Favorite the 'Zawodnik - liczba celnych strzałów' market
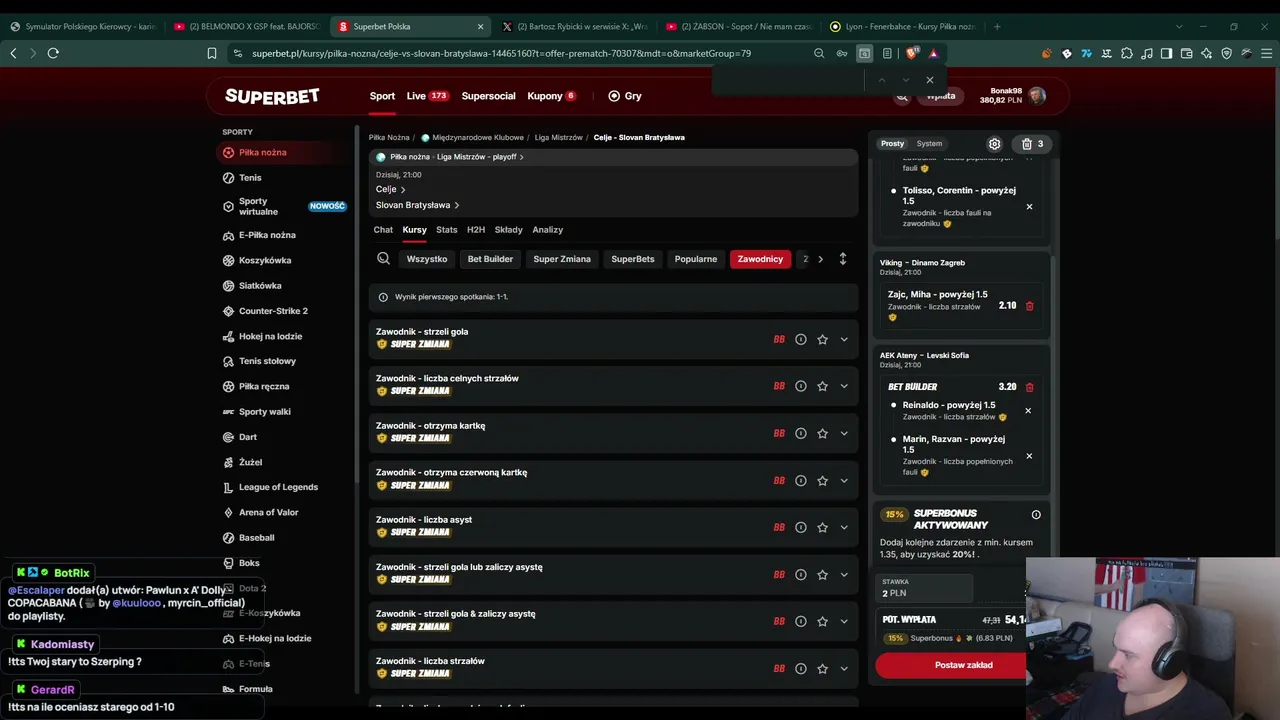Image resolution: width=1280 pixels, height=720 pixels. [822, 386]
